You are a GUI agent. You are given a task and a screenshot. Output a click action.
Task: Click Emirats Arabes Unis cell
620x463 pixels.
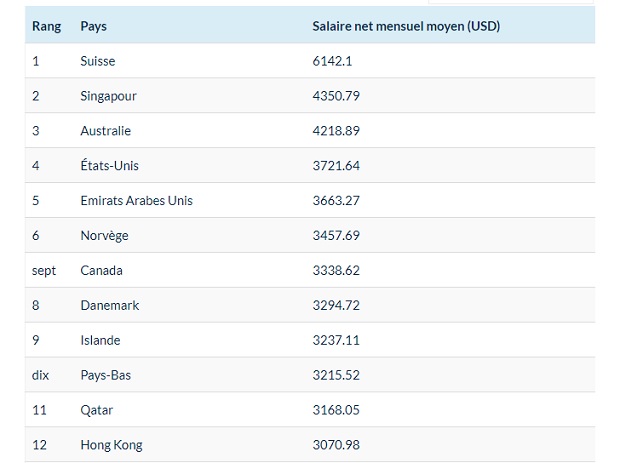coord(136,200)
